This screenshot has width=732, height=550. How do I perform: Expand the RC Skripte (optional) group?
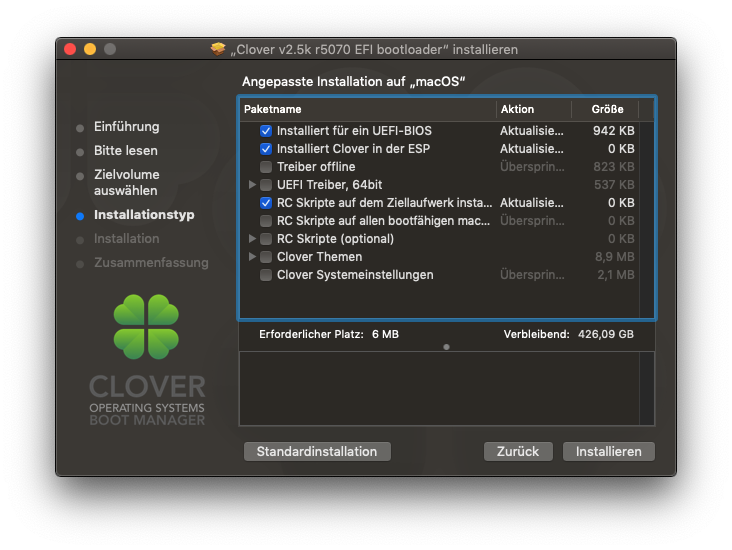tap(252, 239)
